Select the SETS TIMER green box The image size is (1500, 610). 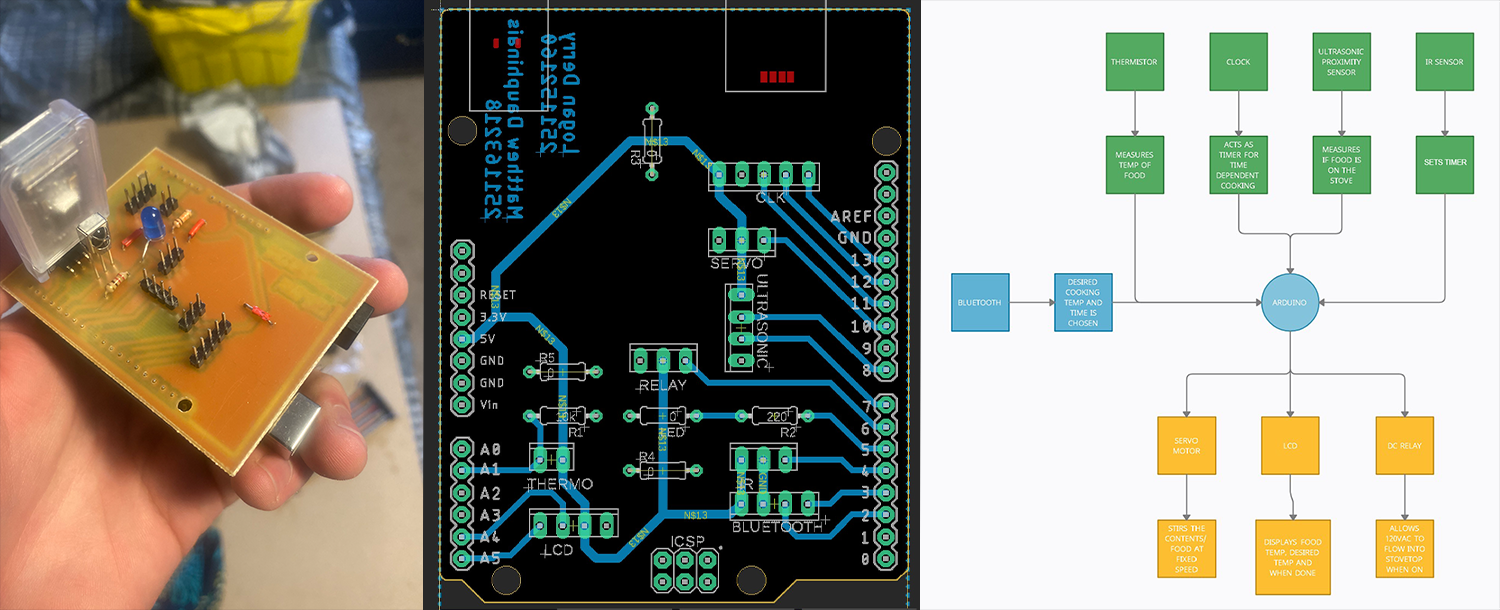click(x=1444, y=162)
